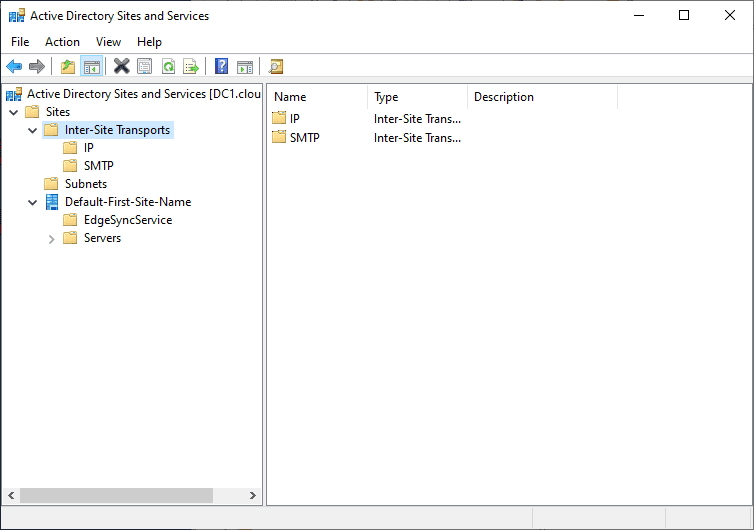
Task: Toggle Show/Hide Console Tree button
Action: (x=91, y=66)
